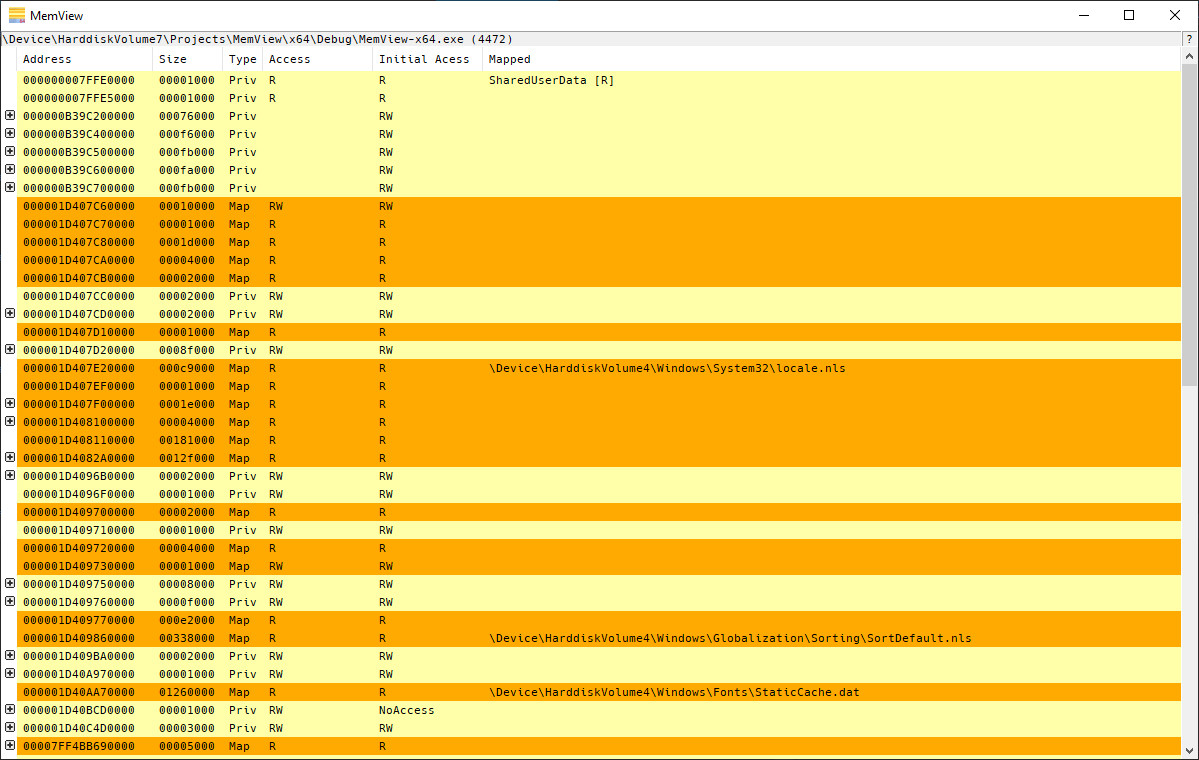Click the scrollbar down arrow
1199x760 pixels.
(1189, 750)
